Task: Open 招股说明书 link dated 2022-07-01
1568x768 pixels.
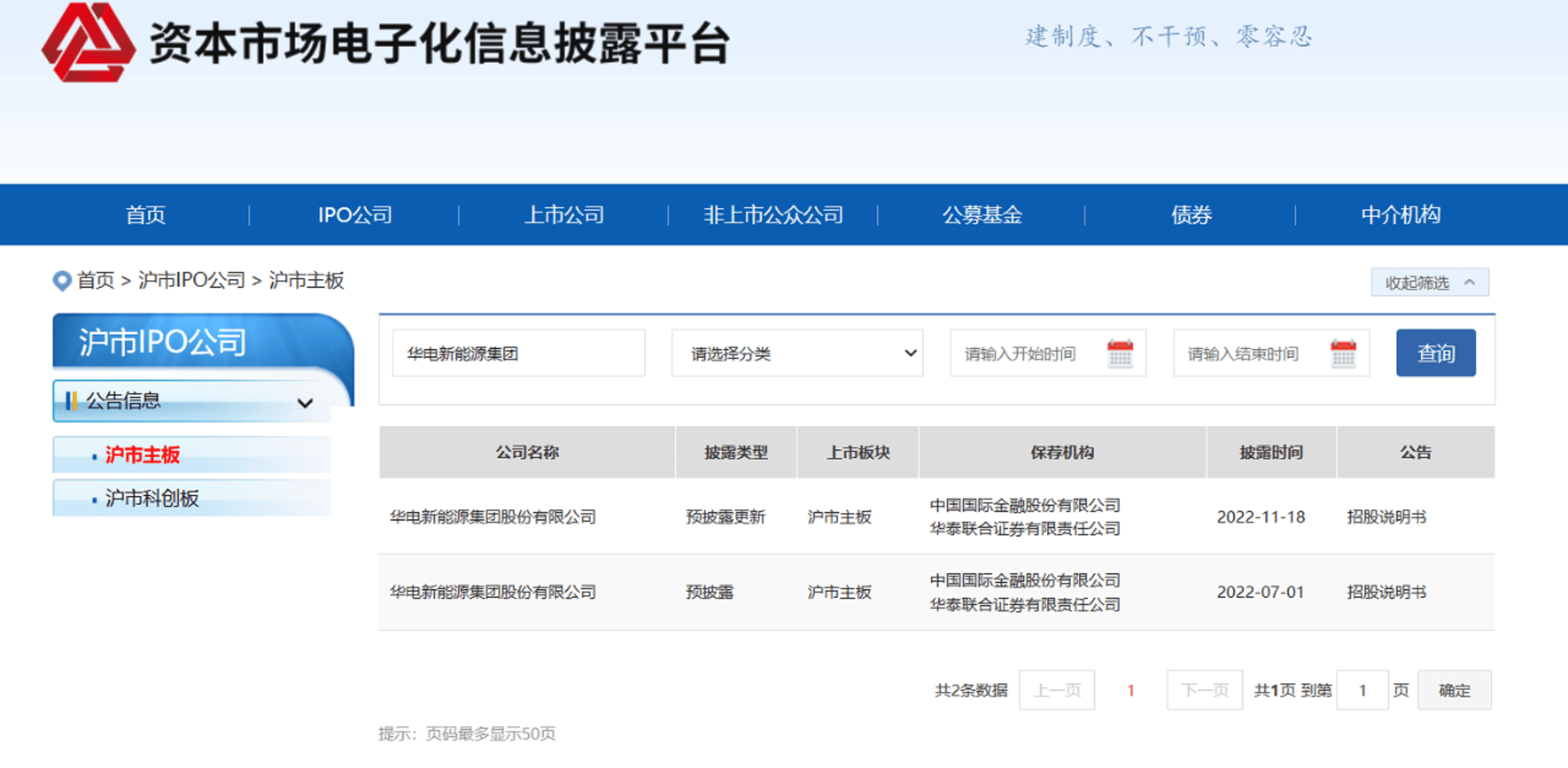Action: [x=1386, y=592]
